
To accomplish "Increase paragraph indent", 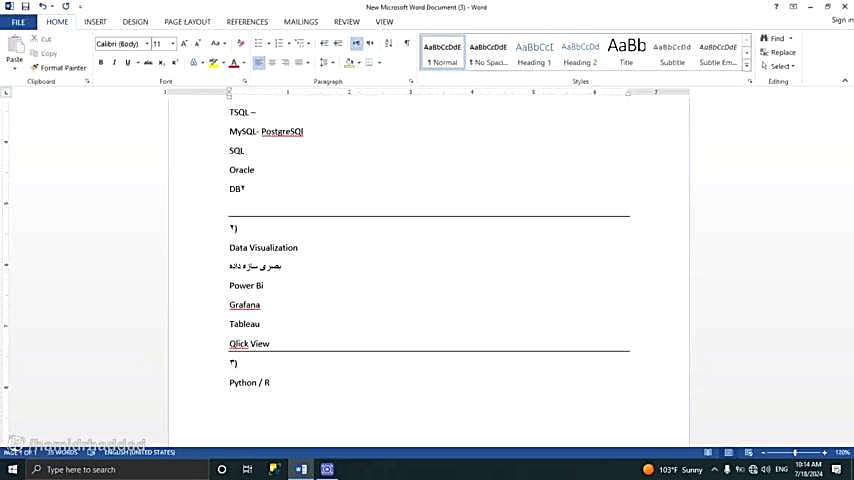I will point(338,44).
